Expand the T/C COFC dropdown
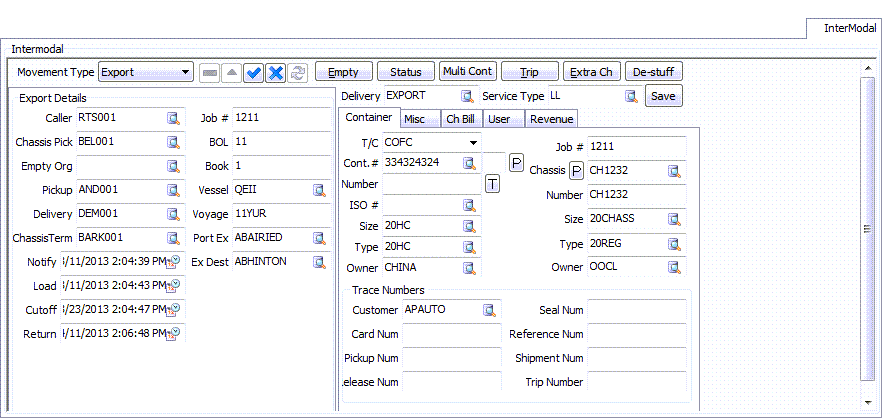Image resolution: width=884 pixels, height=419 pixels. pos(473,143)
